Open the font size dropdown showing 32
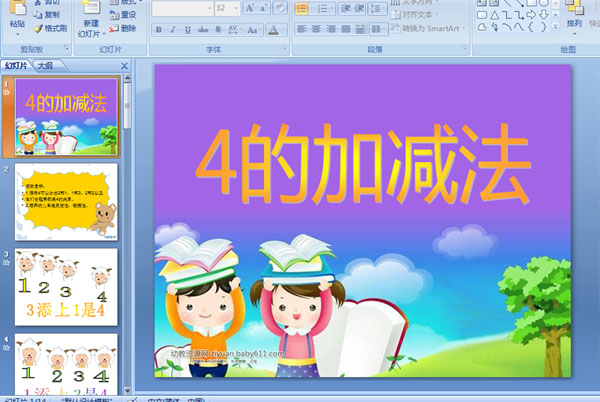 (x=235, y=8)
